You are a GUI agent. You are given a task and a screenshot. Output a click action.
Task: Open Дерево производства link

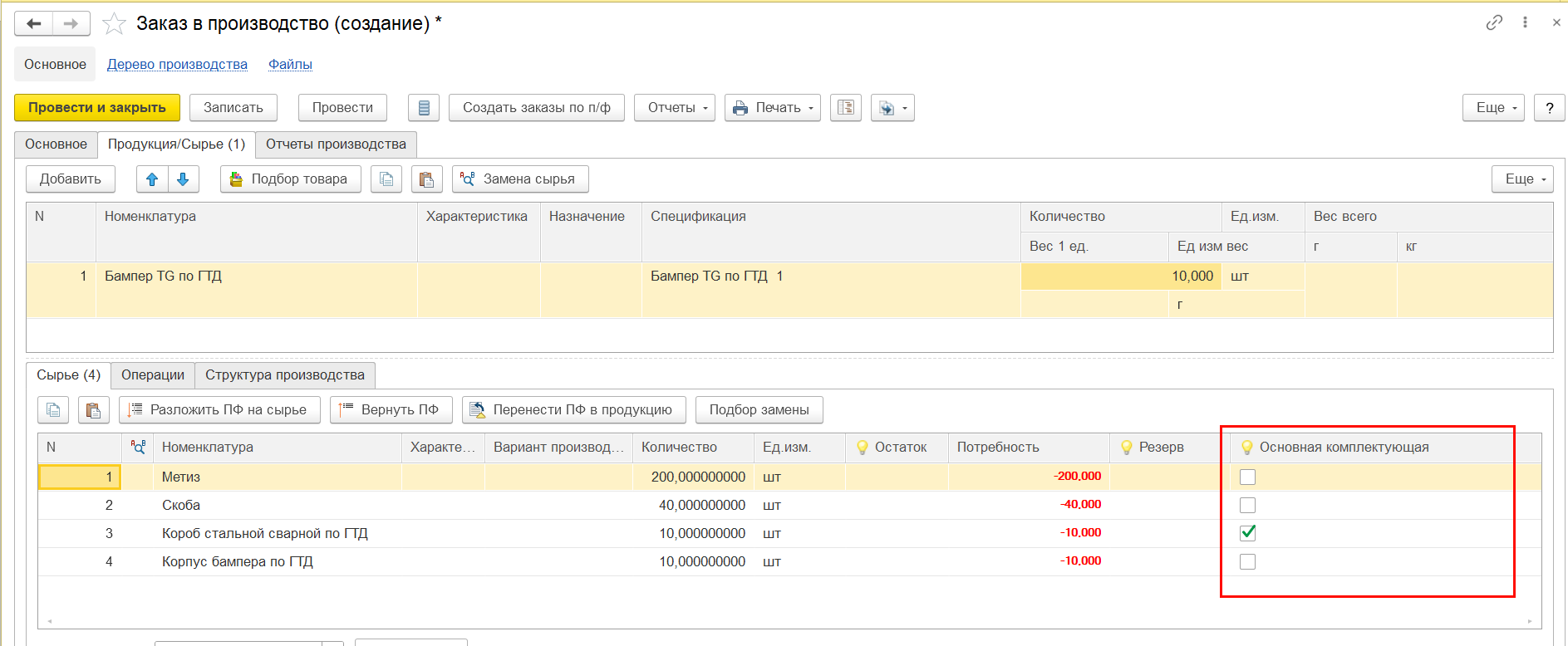177,65
